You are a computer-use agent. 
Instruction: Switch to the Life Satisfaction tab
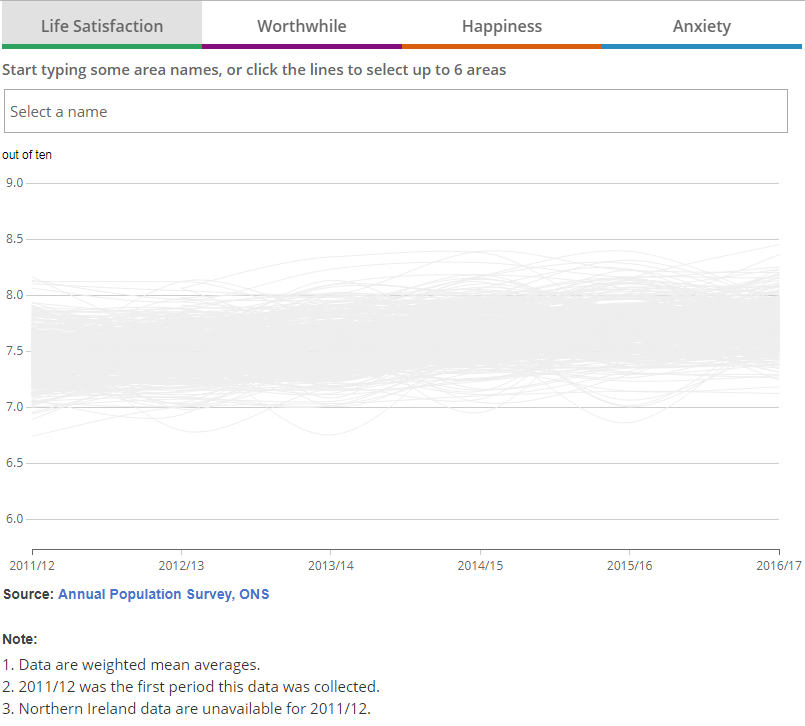pyautogui.click(x=101, y=26)
